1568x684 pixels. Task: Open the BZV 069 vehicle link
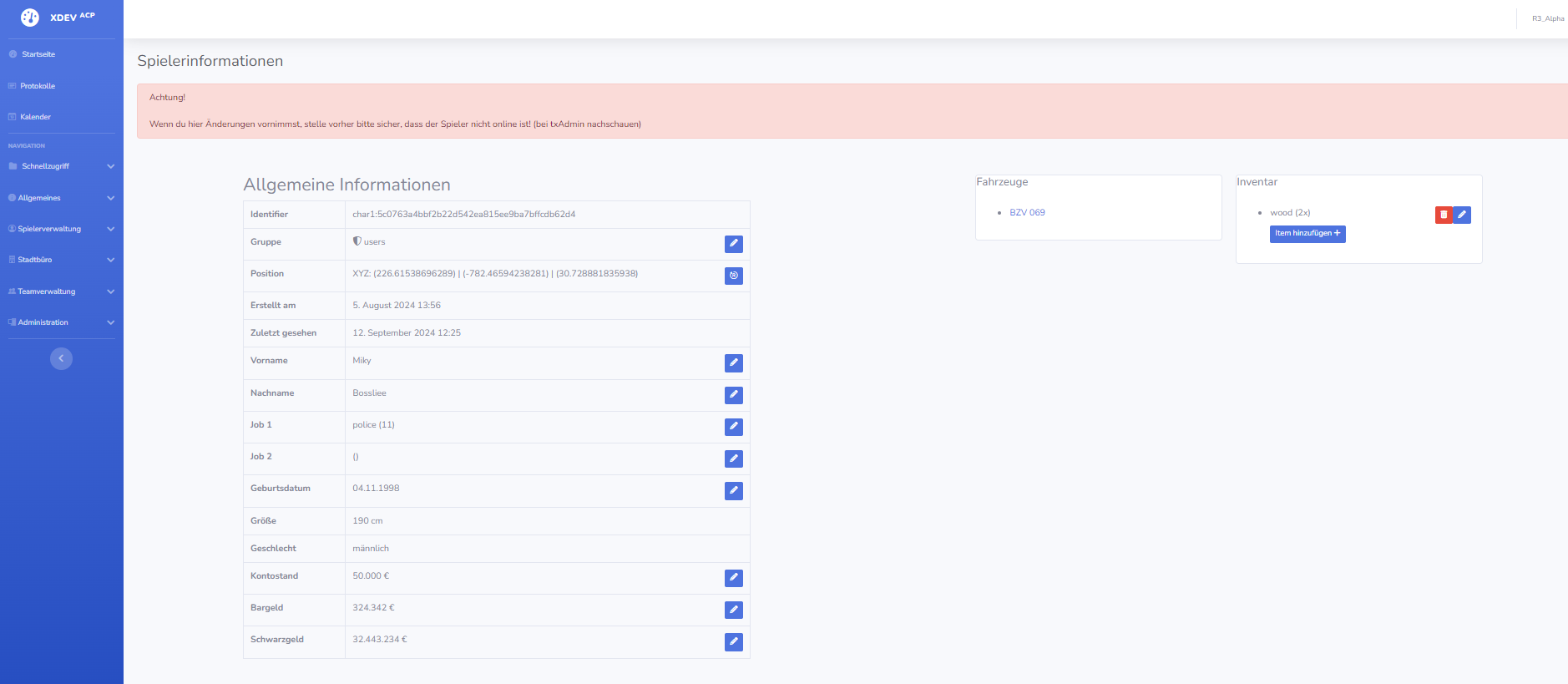[x=1027, y=213]
